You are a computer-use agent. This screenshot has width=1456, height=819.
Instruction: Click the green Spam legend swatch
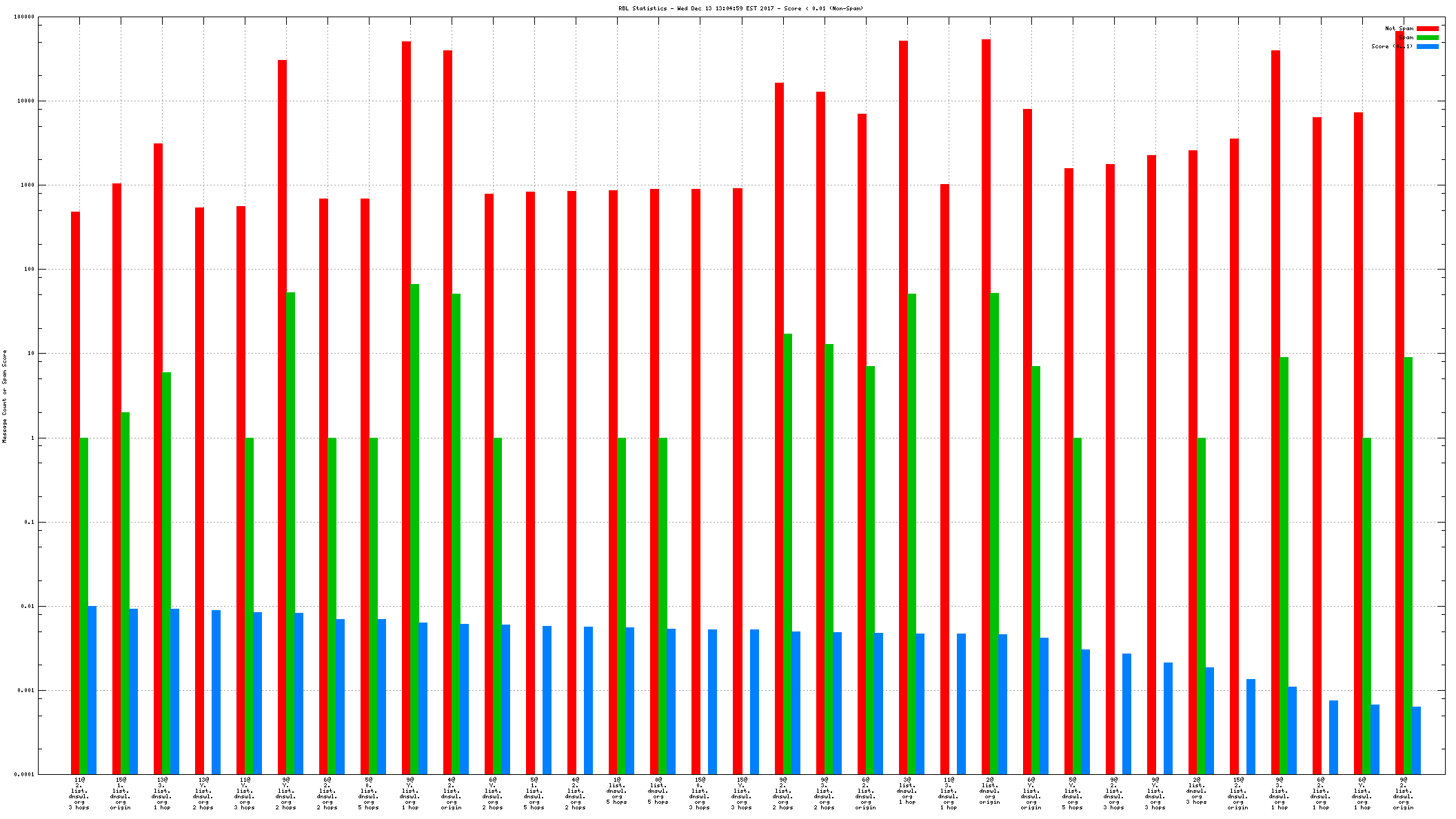click(1427, 37)
